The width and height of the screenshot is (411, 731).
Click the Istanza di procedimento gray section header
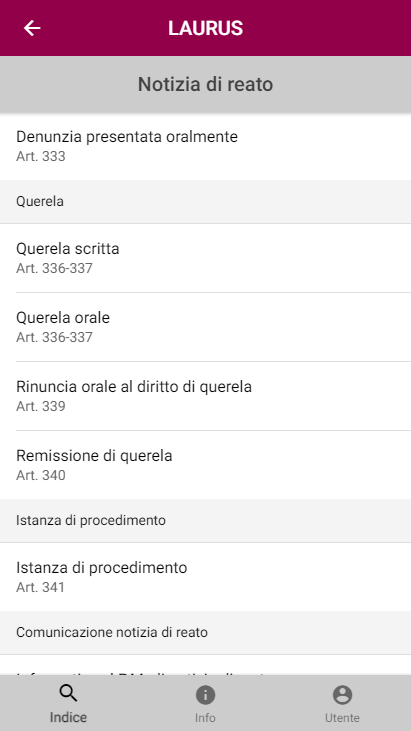pyautogui.click(x=206, y=520)
